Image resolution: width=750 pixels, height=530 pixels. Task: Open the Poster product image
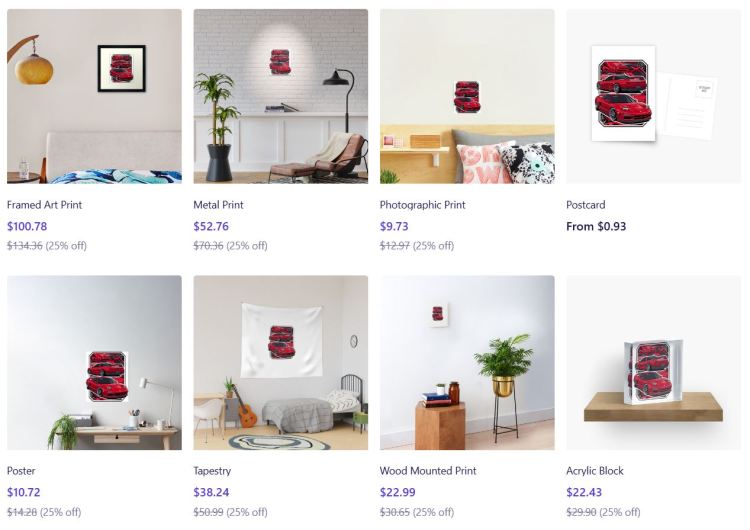point(94,363)
